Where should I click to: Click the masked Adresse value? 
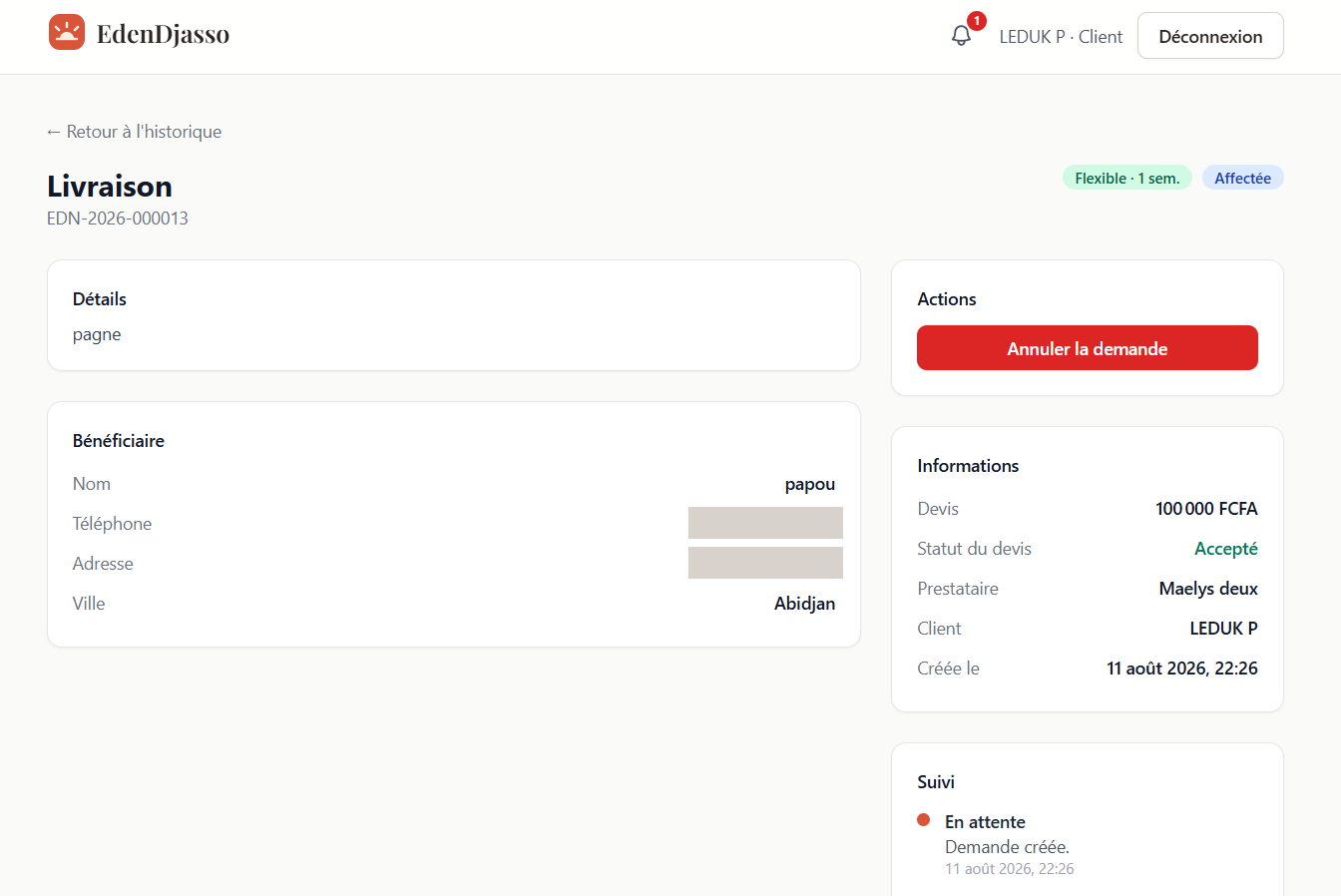[765, 563]
